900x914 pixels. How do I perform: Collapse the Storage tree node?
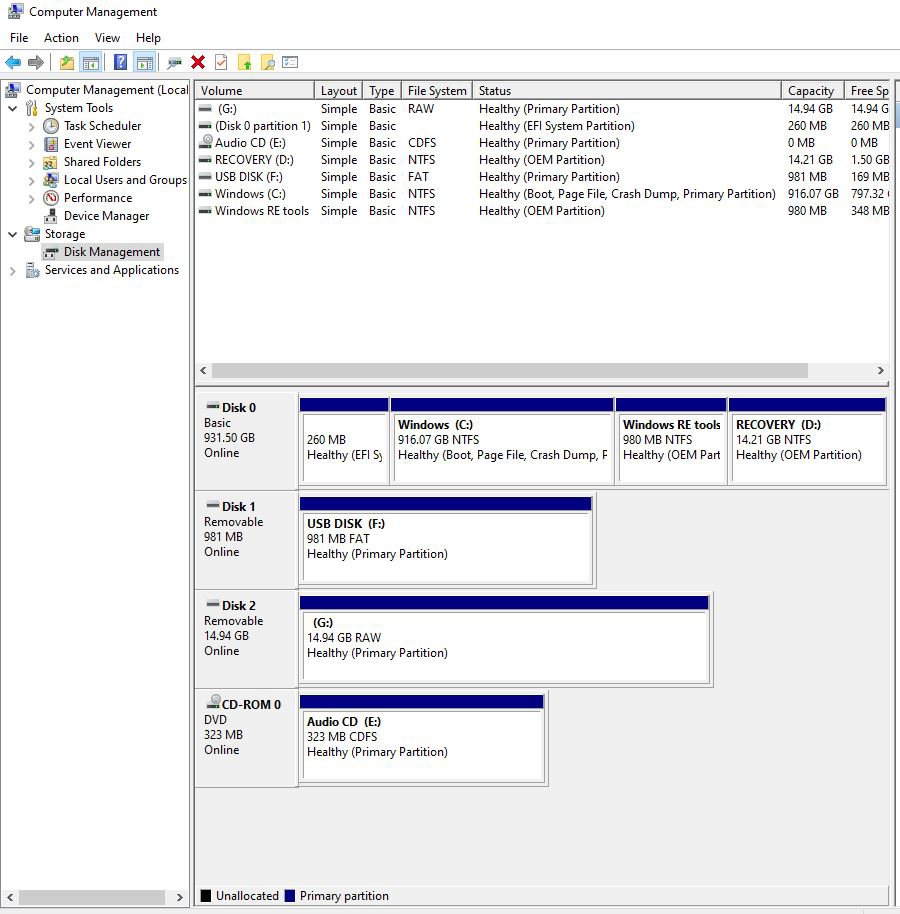tap(12, 234)
